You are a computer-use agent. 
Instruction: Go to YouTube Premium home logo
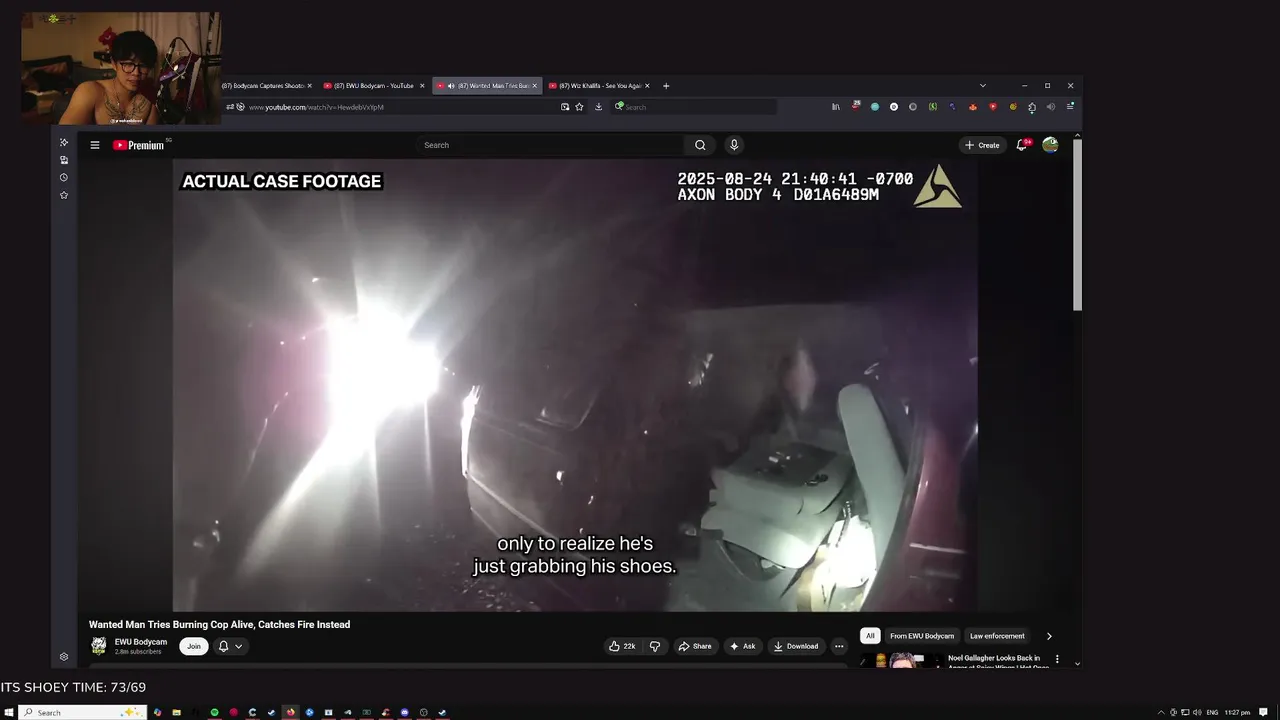click(x=141, y=145)
